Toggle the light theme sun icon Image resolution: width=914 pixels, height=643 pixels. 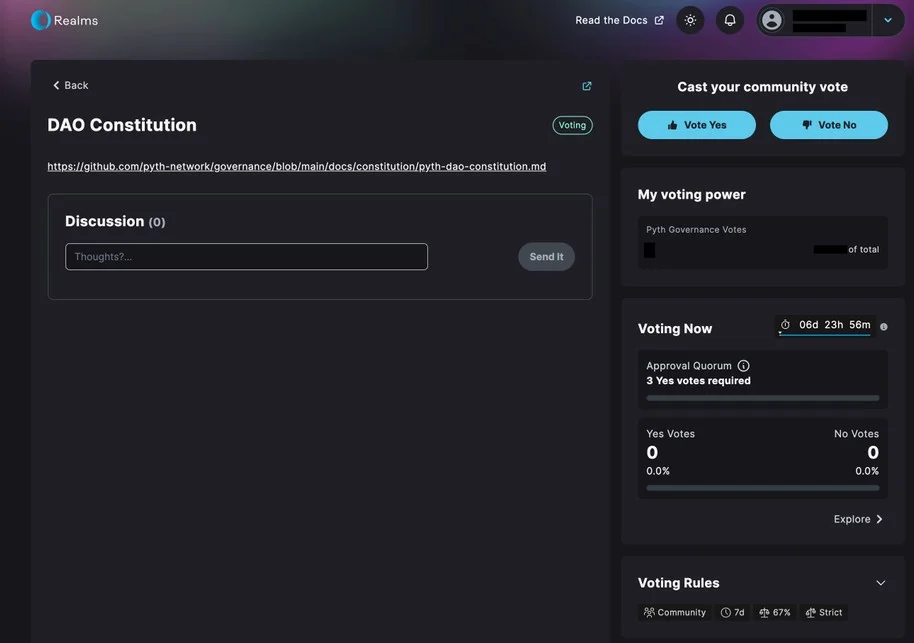pos(690,20)
